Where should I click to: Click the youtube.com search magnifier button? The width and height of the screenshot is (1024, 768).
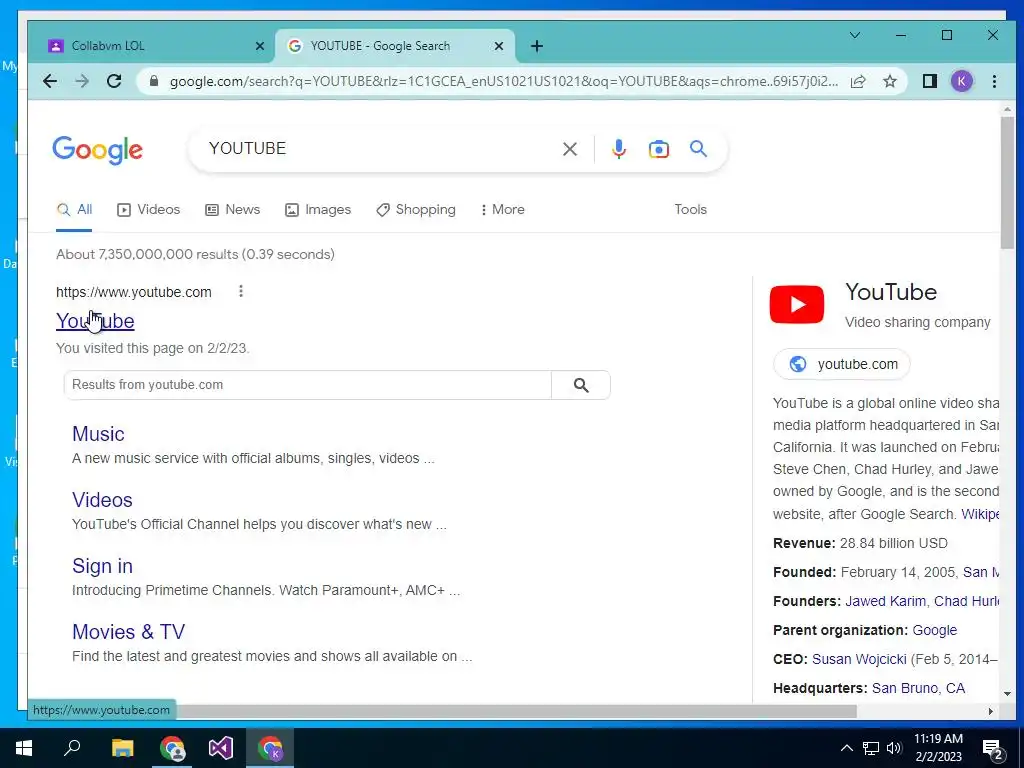click(581, 385)
